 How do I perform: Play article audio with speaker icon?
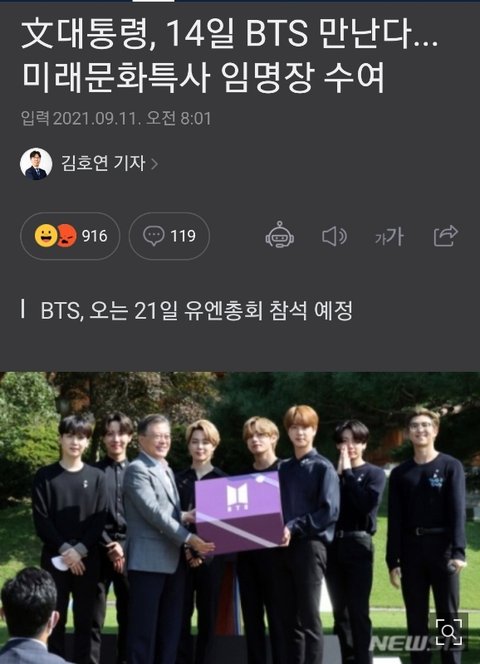[334, 236]
